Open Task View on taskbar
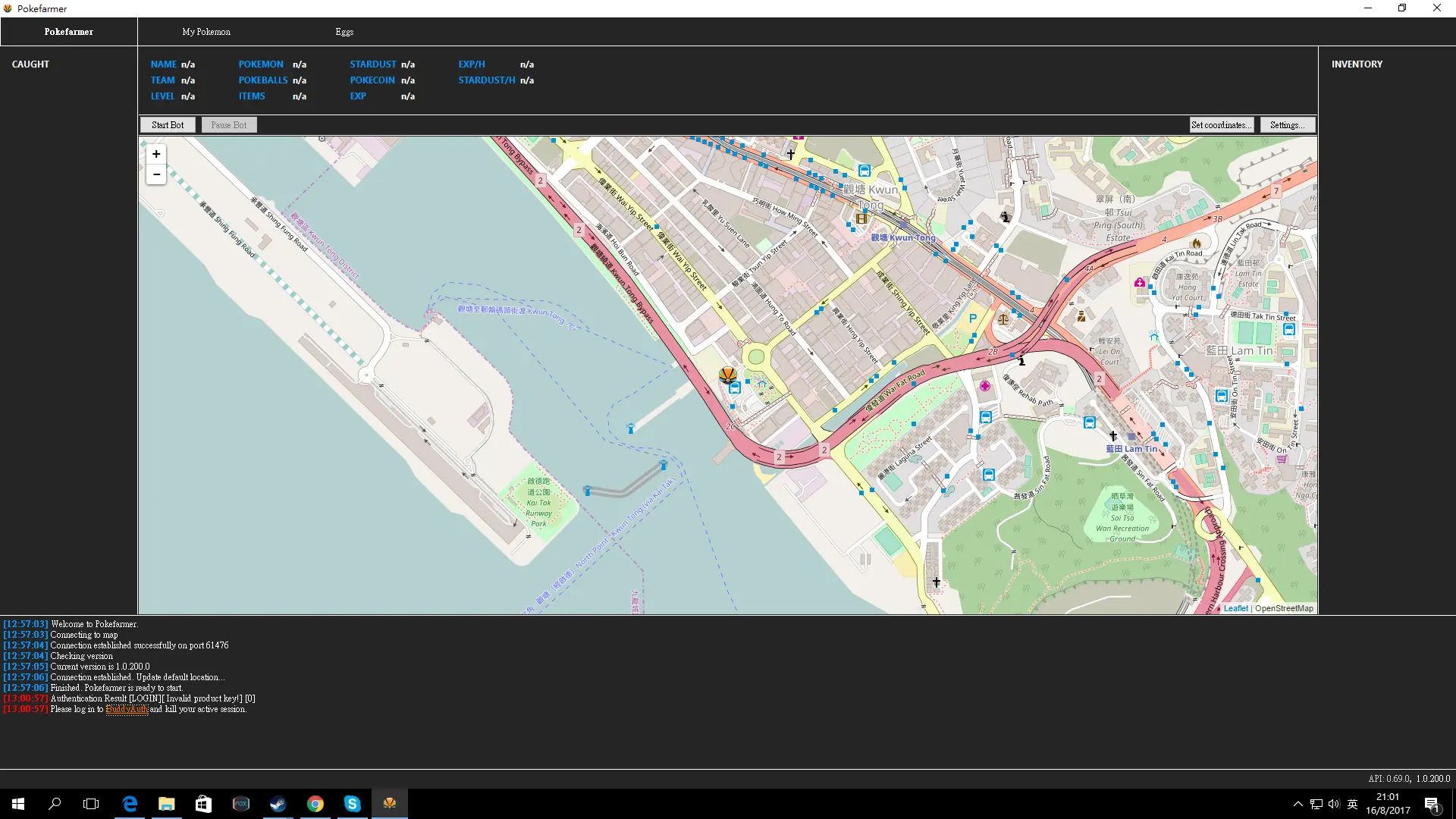 click(91, 804)
